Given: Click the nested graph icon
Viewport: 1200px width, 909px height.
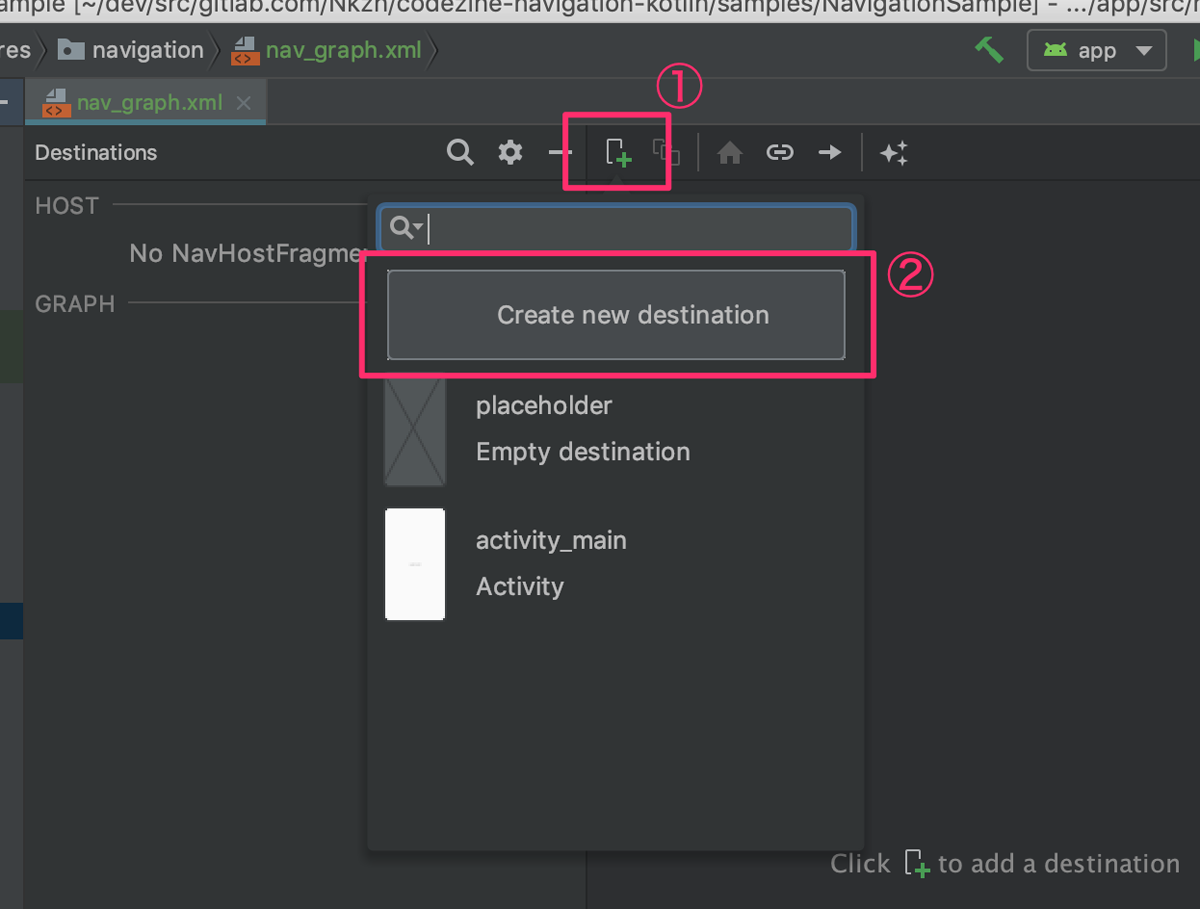Looking at the screenshot, I should [666, 152].
